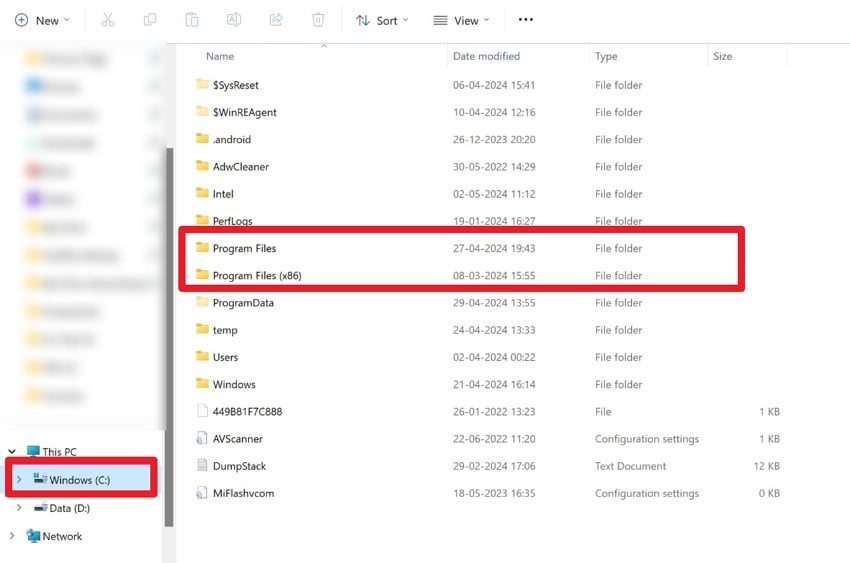This screenshot has height=563, width=850.
Task: Select the AdwCleaner folder icon
Action: click(x=202, y=165)
